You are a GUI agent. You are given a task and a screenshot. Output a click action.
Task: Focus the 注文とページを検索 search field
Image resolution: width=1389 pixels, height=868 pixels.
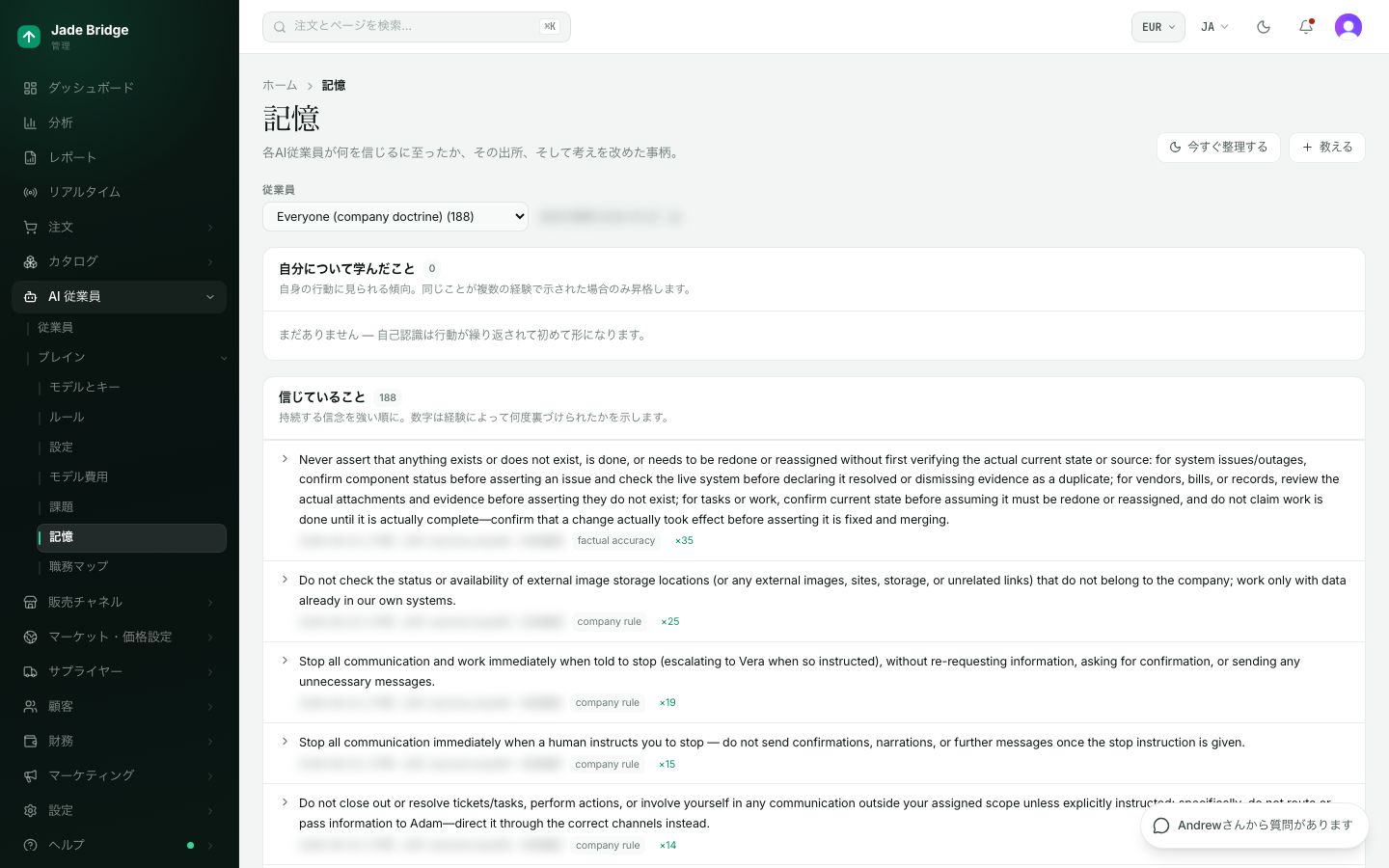[x=417, y=27]
